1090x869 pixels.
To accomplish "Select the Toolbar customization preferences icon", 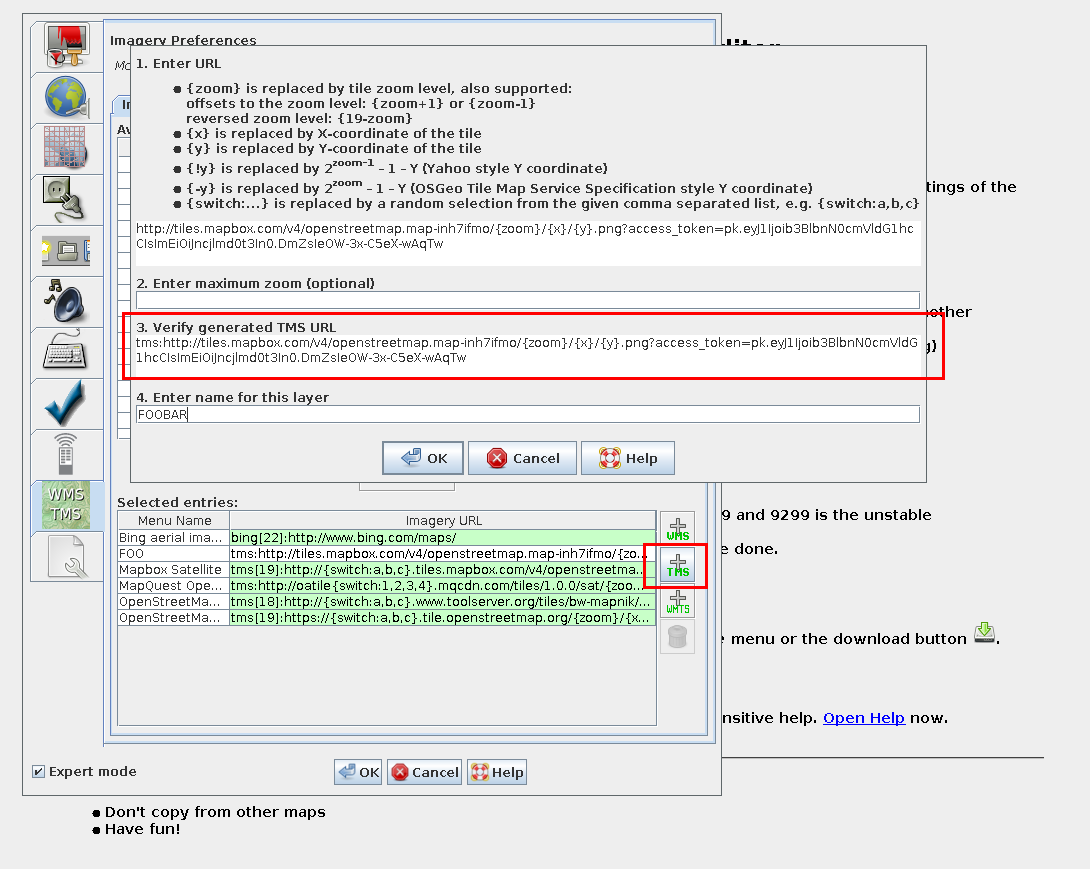I will (67, 250).
